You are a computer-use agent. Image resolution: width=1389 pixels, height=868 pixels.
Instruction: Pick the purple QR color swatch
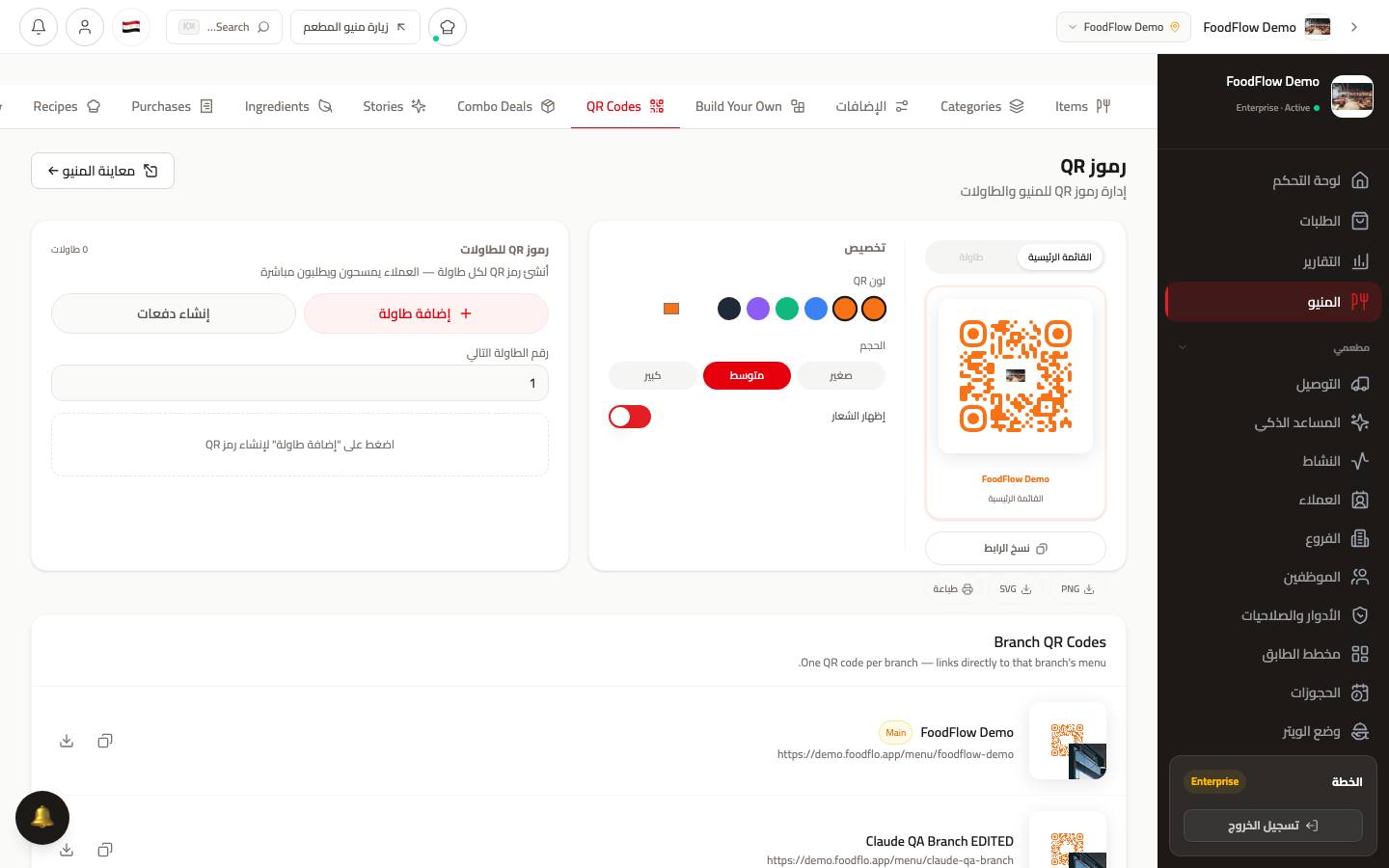[758, 309]
